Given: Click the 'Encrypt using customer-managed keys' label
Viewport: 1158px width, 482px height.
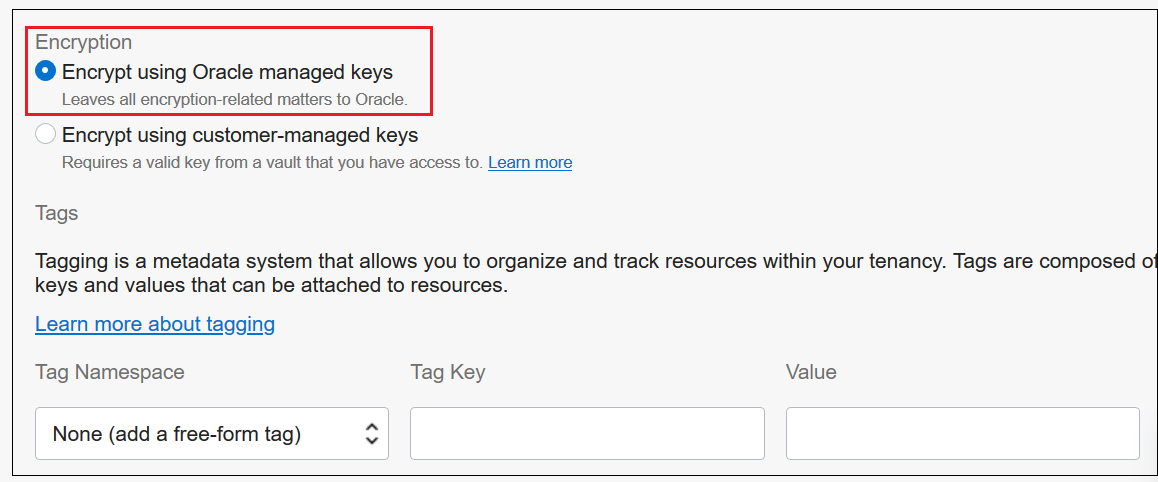Looking at the screenshot, I should point(240,134).
